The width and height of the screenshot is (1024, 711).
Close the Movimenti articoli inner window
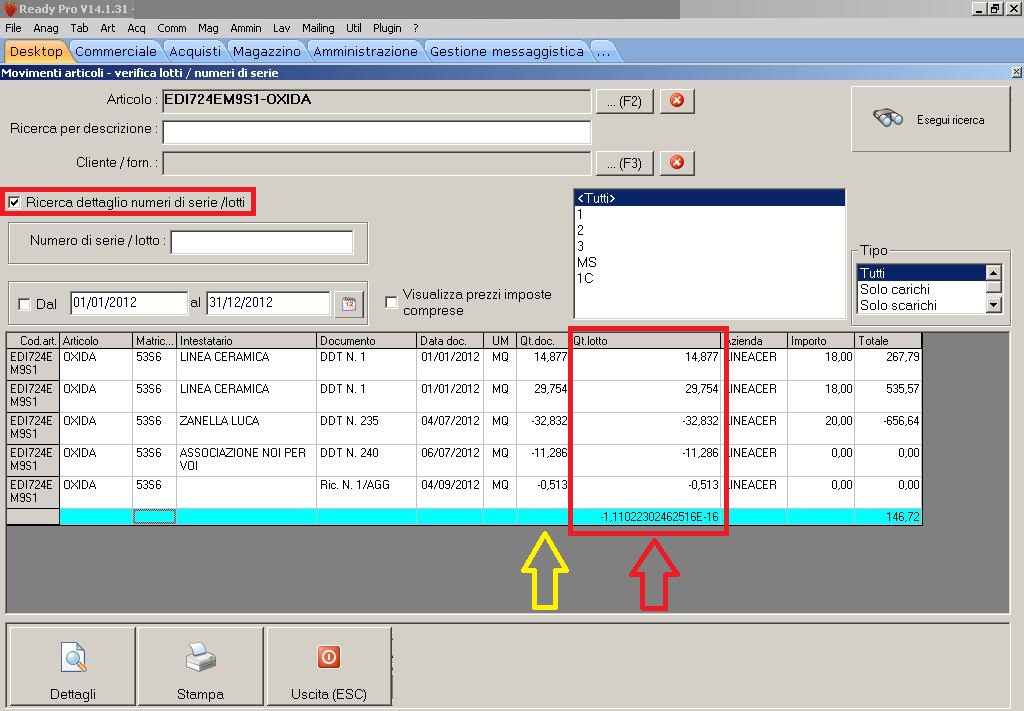coord(1016,72)
